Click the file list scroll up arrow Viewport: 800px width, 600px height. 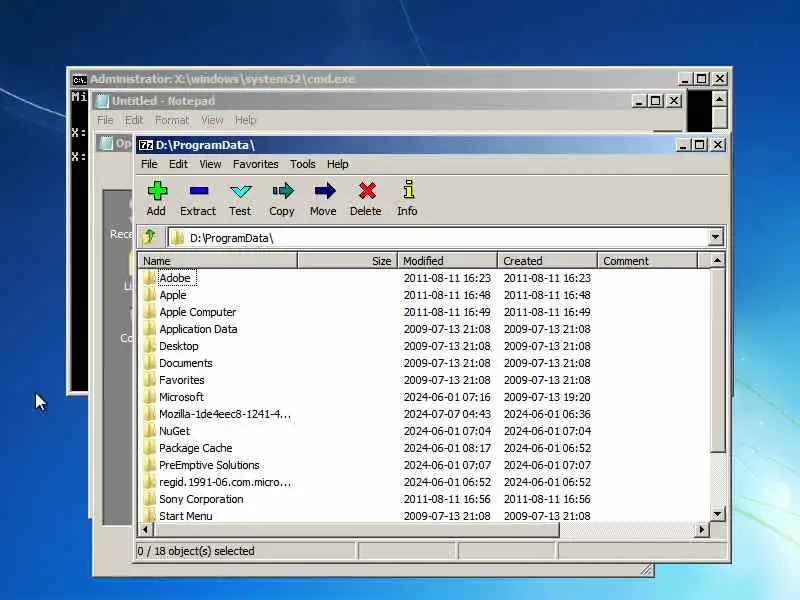717,260
